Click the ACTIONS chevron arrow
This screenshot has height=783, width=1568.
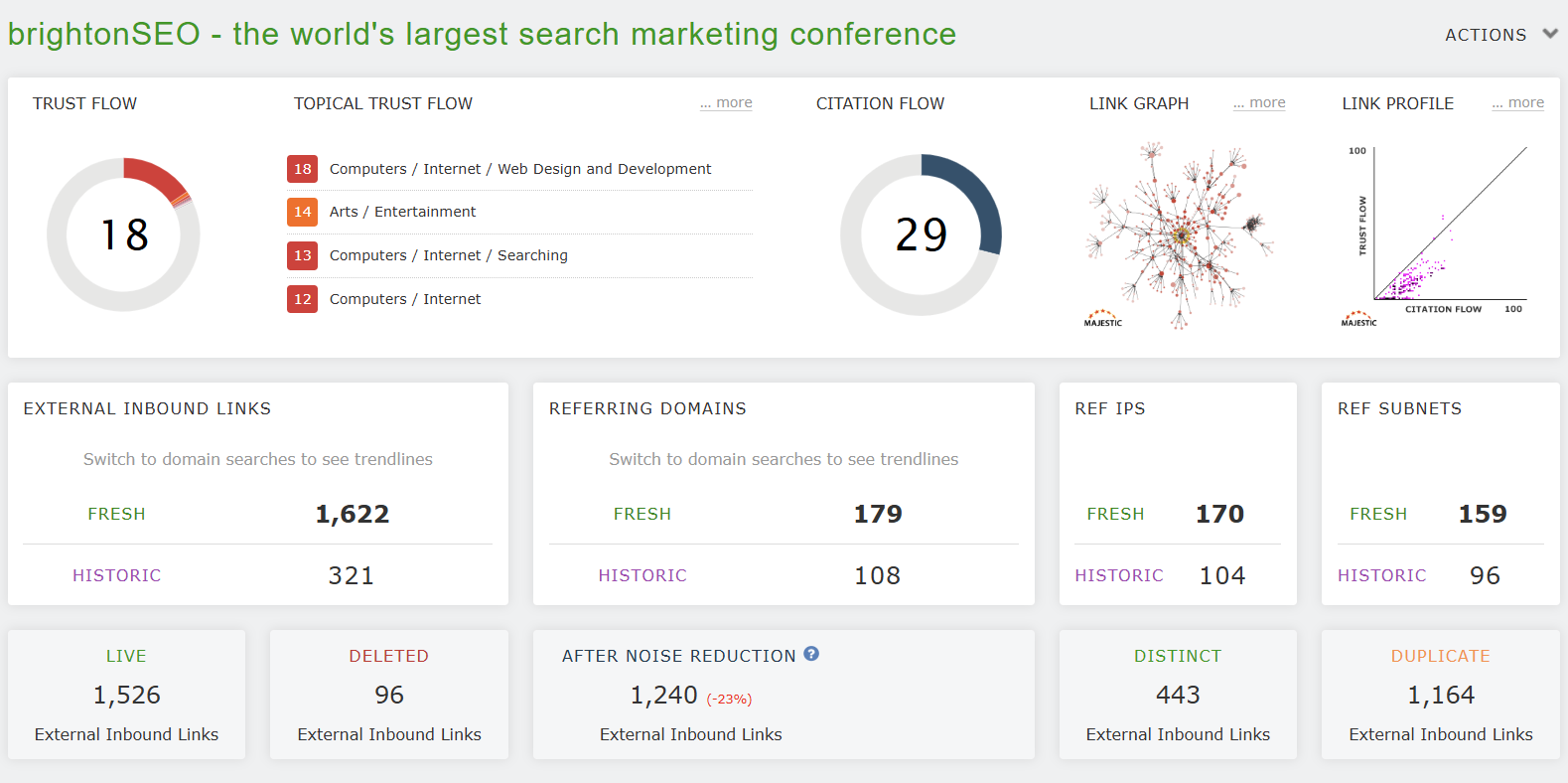(1550, 34)
